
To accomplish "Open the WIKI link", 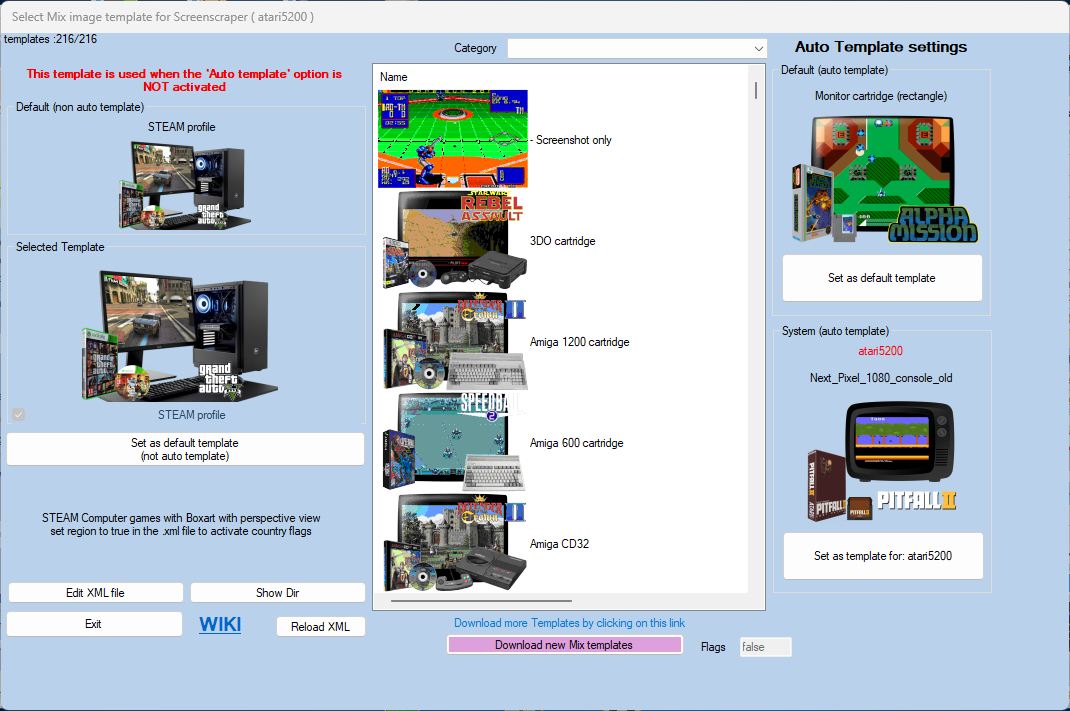I will [220, 624].
